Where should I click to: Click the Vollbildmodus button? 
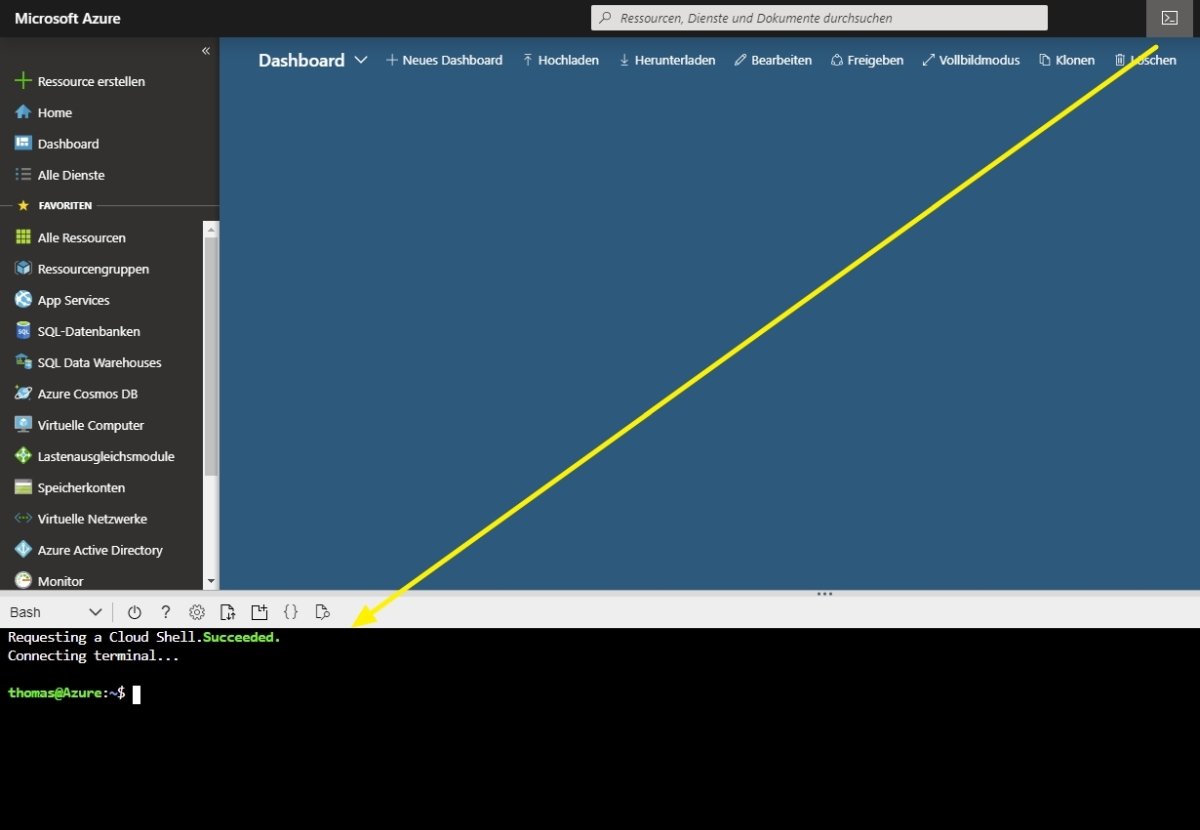pos(971,60)
